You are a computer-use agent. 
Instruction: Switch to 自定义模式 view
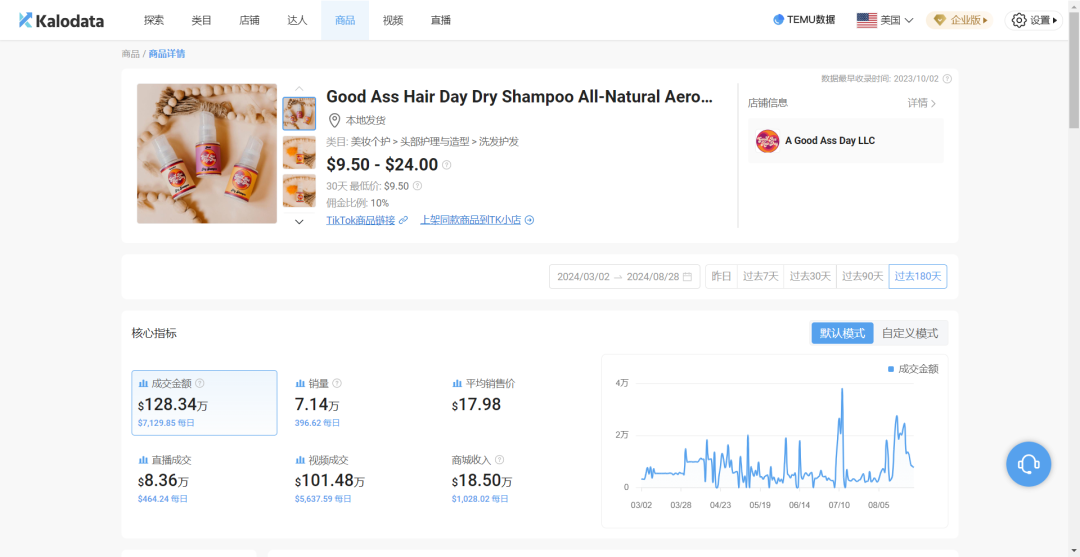[910, 333]
